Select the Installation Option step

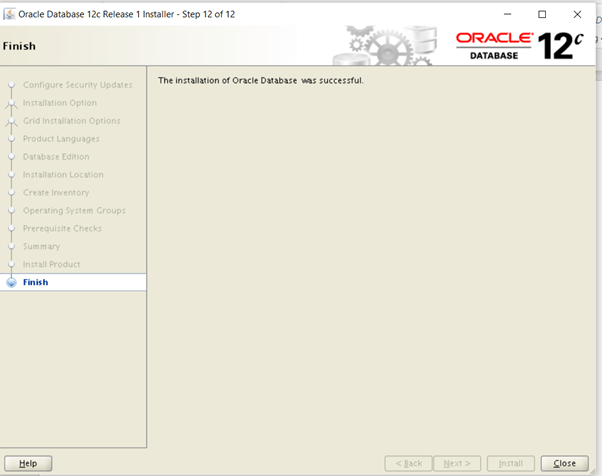pyautogui.click(x=60, y=103)
